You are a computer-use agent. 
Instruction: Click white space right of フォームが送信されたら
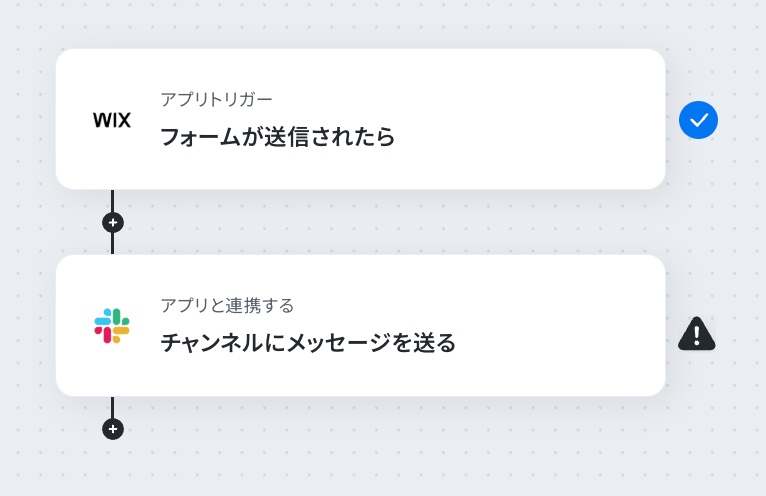(x=528, y=137)
